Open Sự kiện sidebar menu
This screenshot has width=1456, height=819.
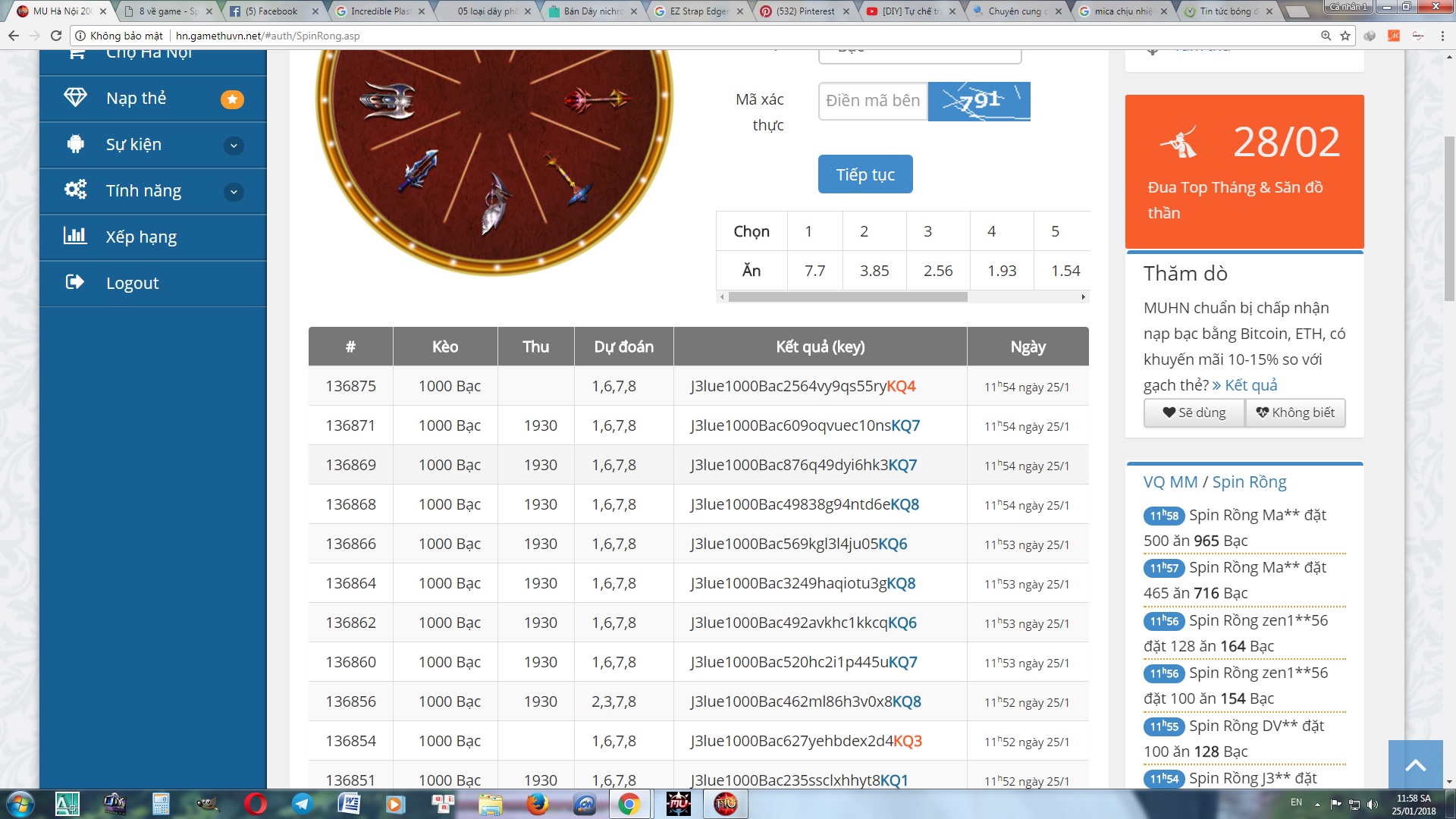pos(152,145)
